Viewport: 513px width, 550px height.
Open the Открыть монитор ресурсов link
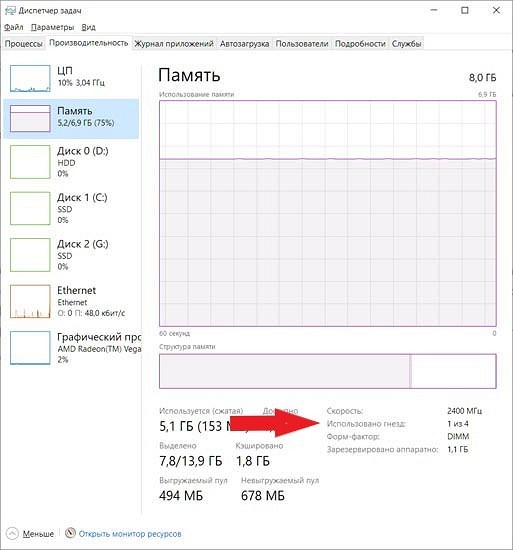(x=130, y=534)
